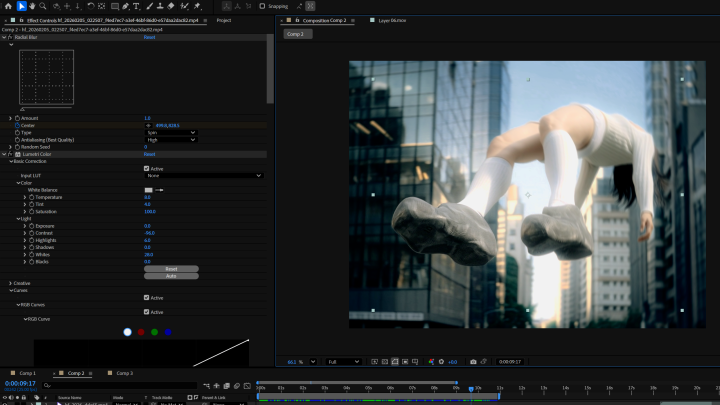Select the Pen tool
Image resolution: width=720 pixels, height=405 pixels.
[x=125, y=6]
